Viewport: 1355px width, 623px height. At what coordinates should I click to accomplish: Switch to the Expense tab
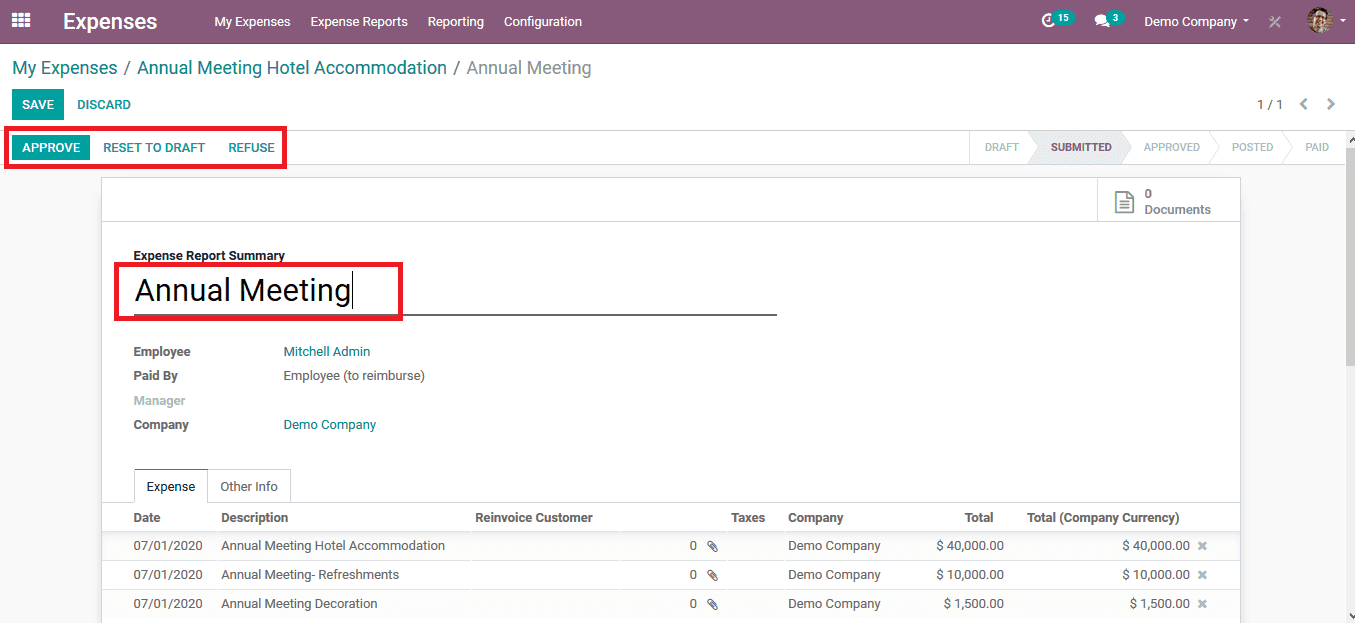[x=171, y=486]
